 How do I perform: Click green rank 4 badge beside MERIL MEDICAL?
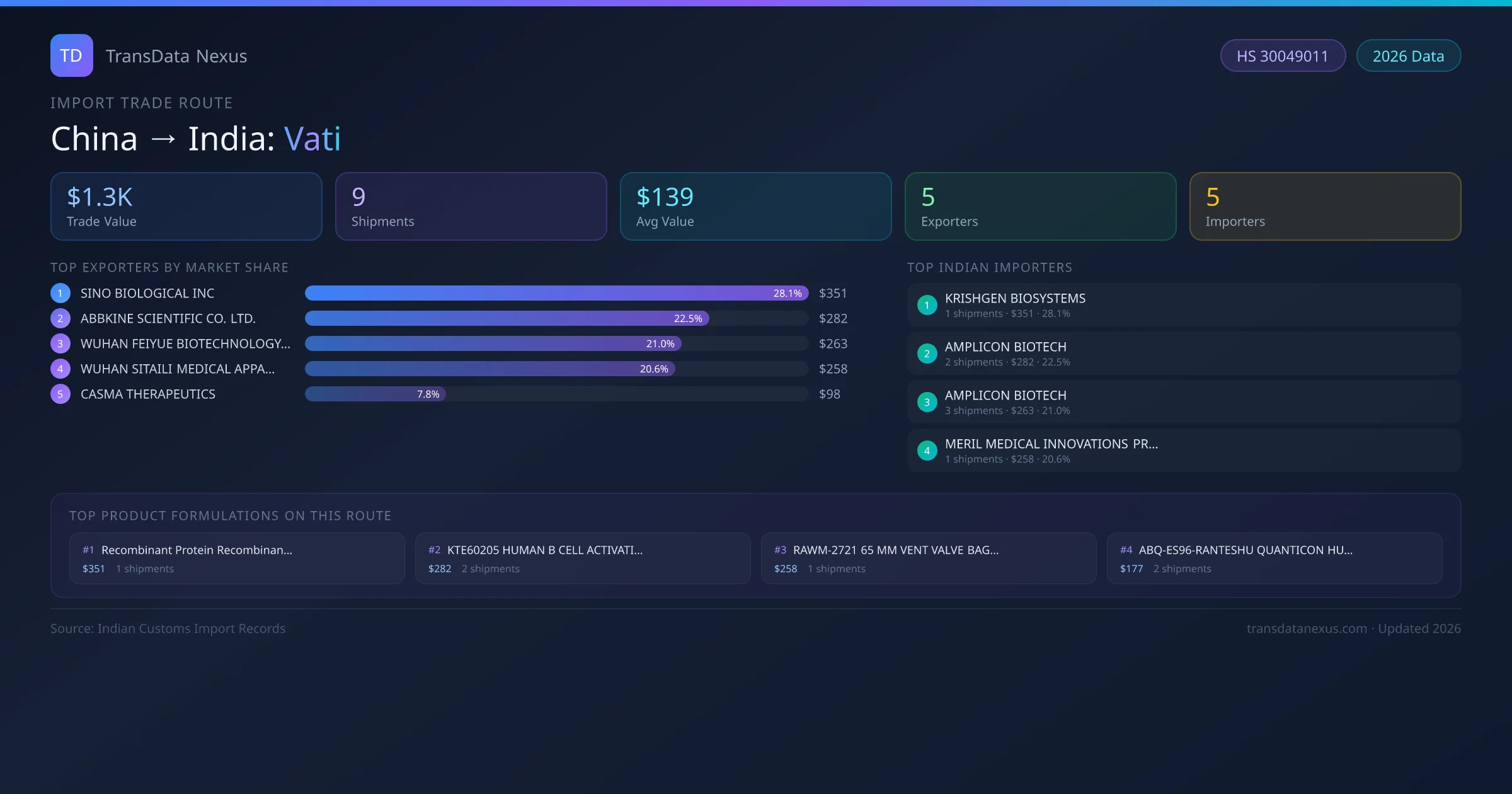(927, 451)
